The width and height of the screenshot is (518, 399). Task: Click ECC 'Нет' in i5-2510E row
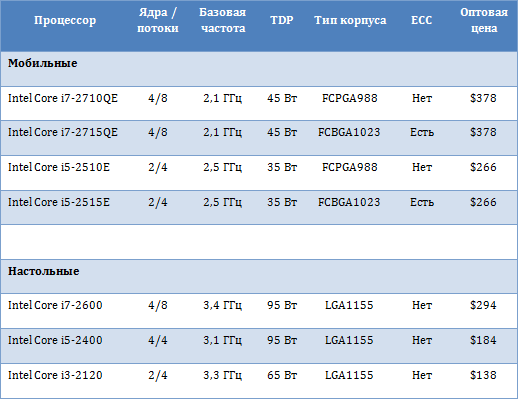[422, 167]
